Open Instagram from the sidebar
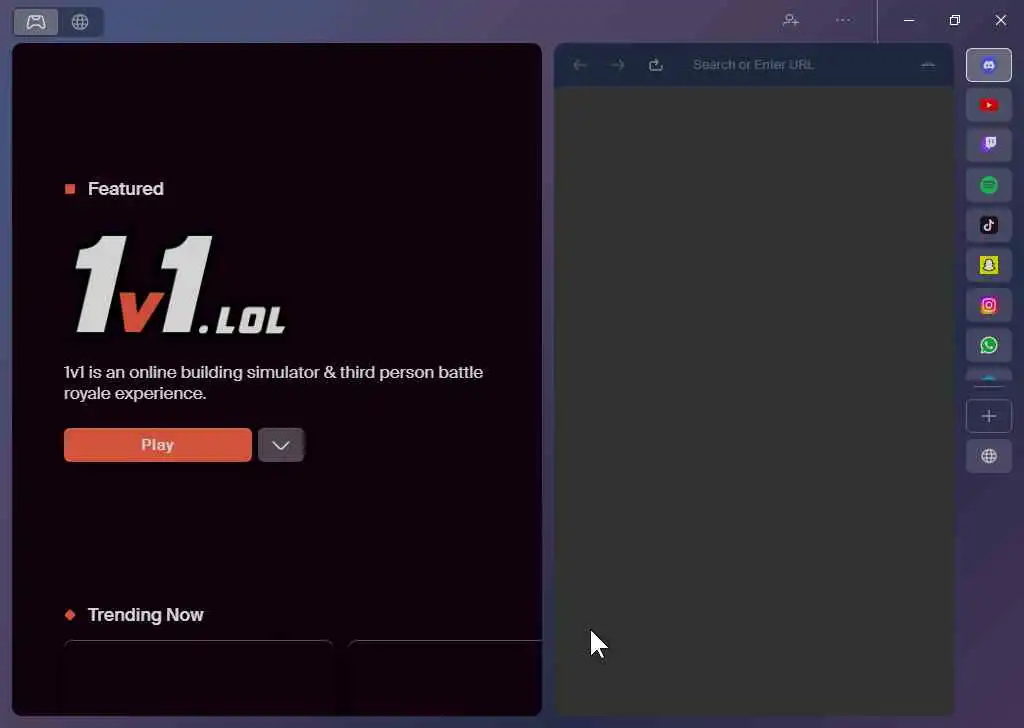 tap(989, 306)
